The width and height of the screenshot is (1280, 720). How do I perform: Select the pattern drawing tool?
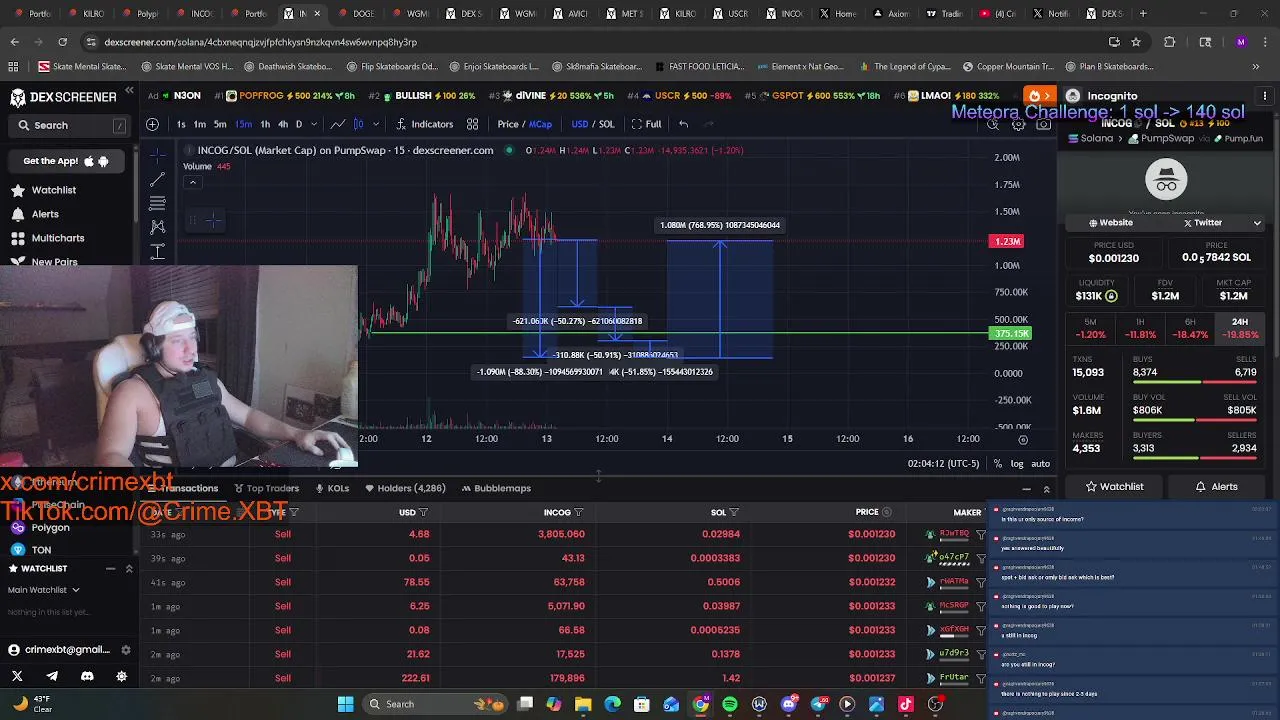158,227
